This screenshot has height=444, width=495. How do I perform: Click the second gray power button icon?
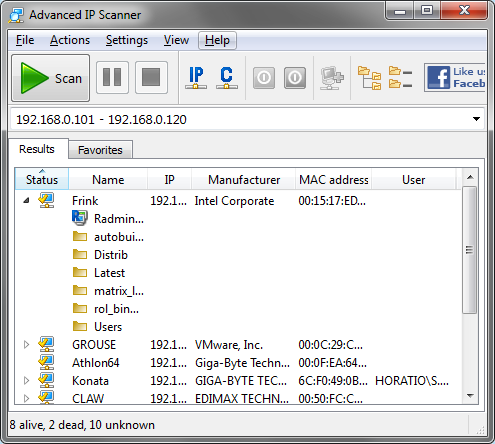pos(295,78)
